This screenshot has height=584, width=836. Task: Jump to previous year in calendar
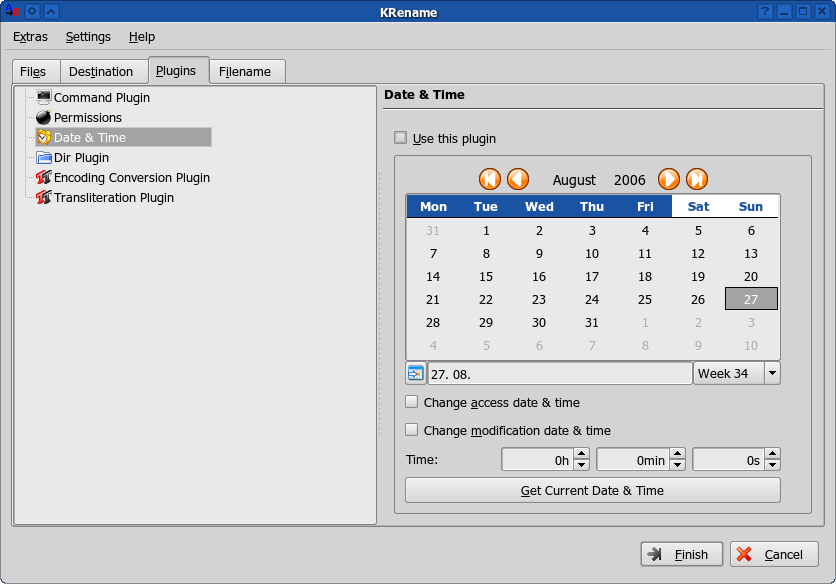tap(489, 179)
